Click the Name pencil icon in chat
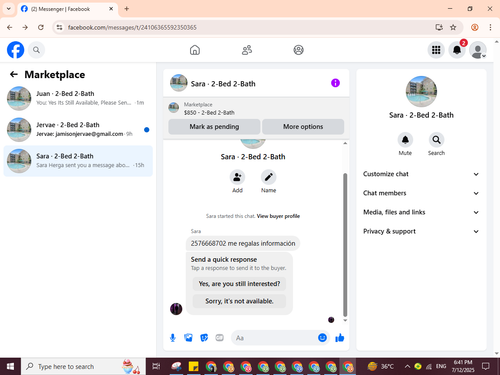 click(x=268, y=177)
